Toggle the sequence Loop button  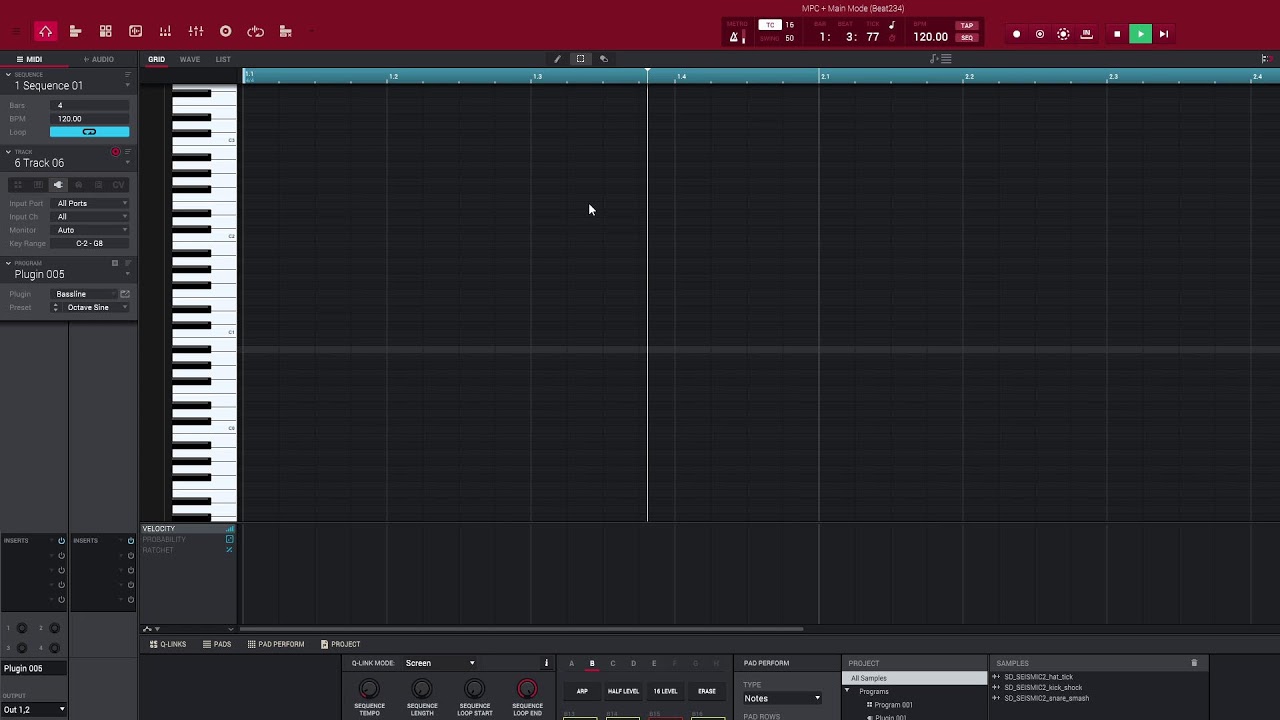click(x=89, y=132)
